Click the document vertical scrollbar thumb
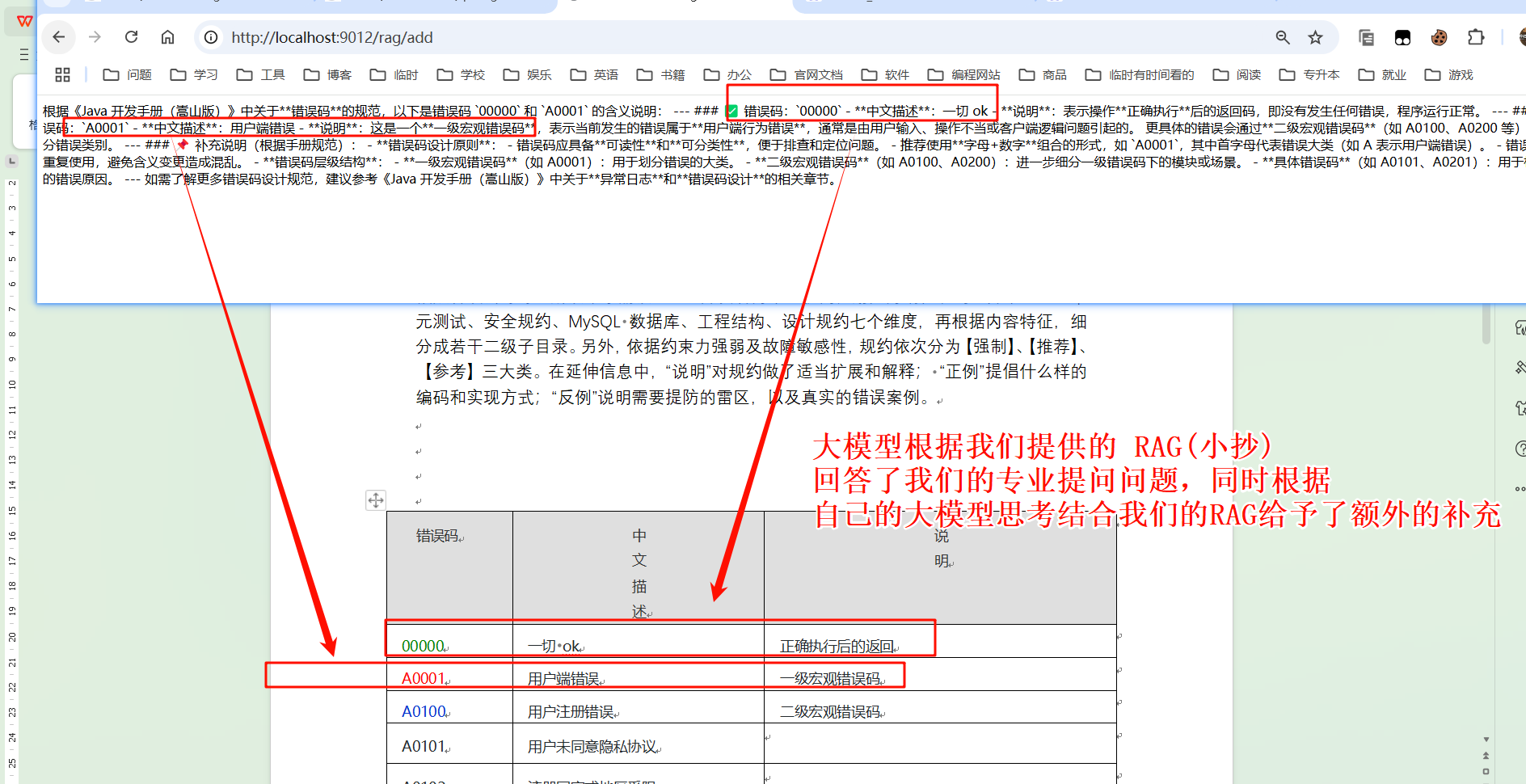 (x=1486, y=325)
